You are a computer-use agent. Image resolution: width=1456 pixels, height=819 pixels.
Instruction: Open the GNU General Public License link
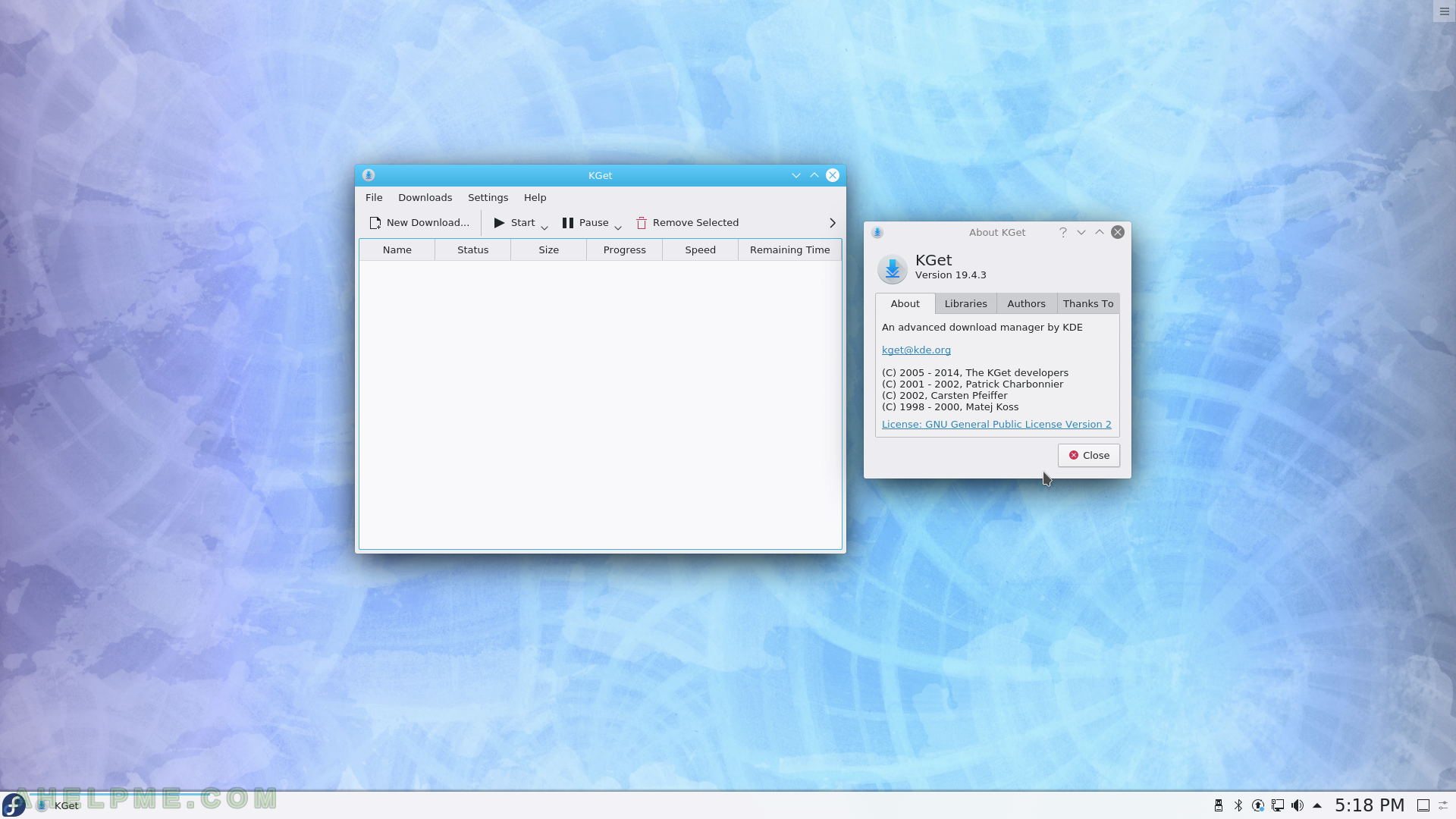tap(996, 424)
